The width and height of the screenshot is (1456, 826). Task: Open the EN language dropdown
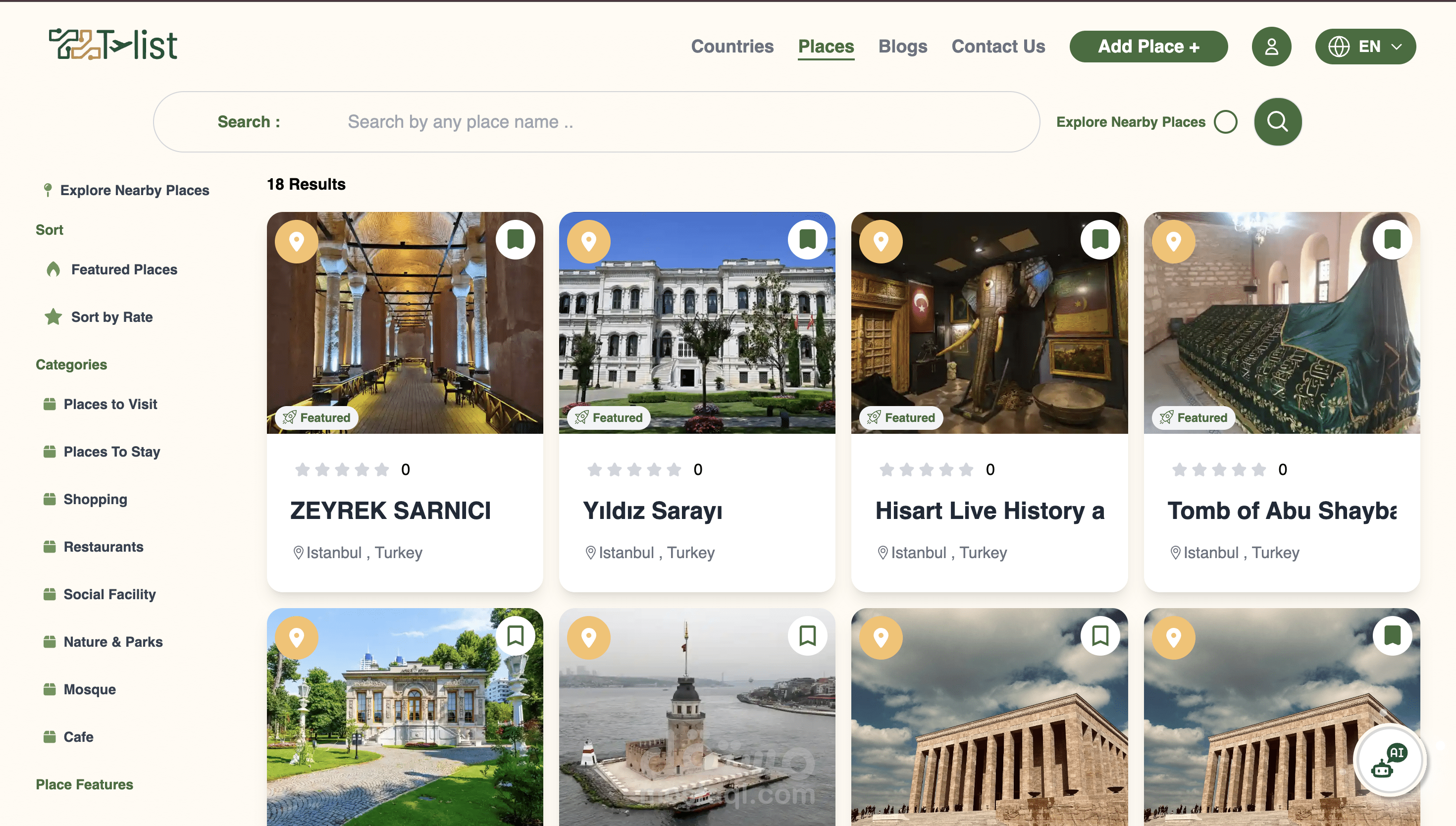click(1365, 47)
